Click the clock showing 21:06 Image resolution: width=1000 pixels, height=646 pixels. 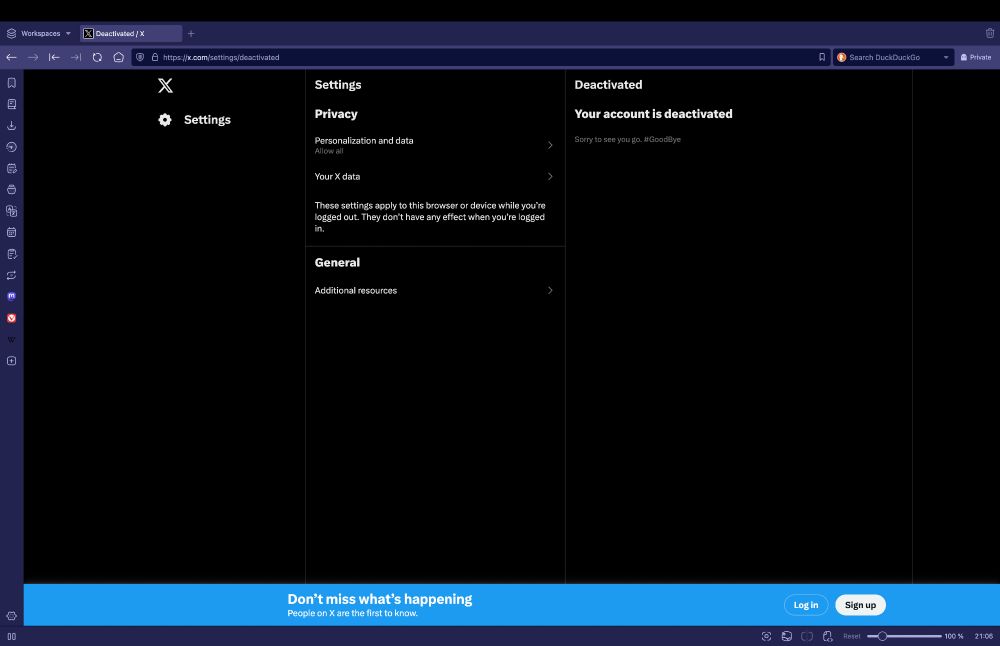pos(983,636)
